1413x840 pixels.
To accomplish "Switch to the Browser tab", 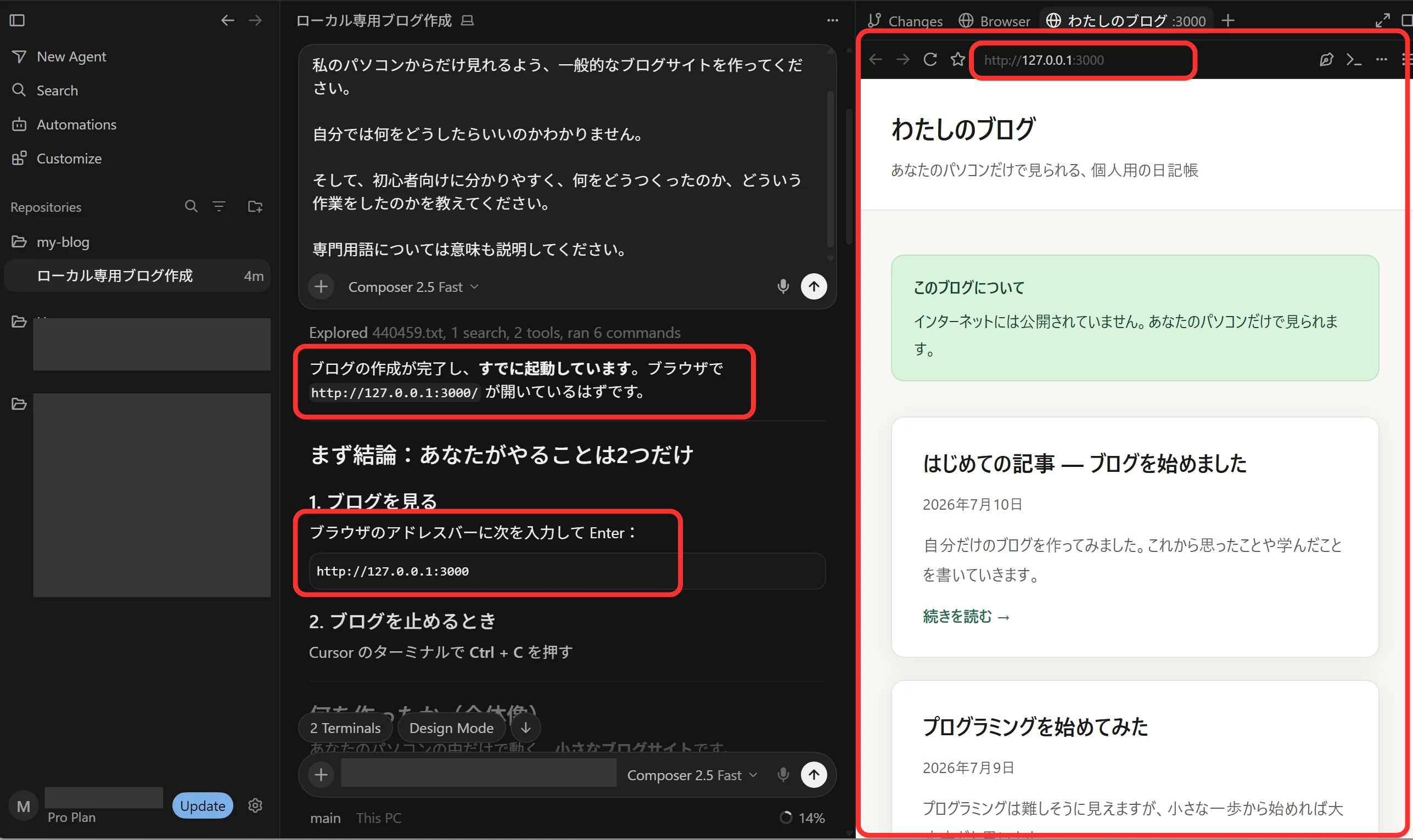I will coord(994,21).
